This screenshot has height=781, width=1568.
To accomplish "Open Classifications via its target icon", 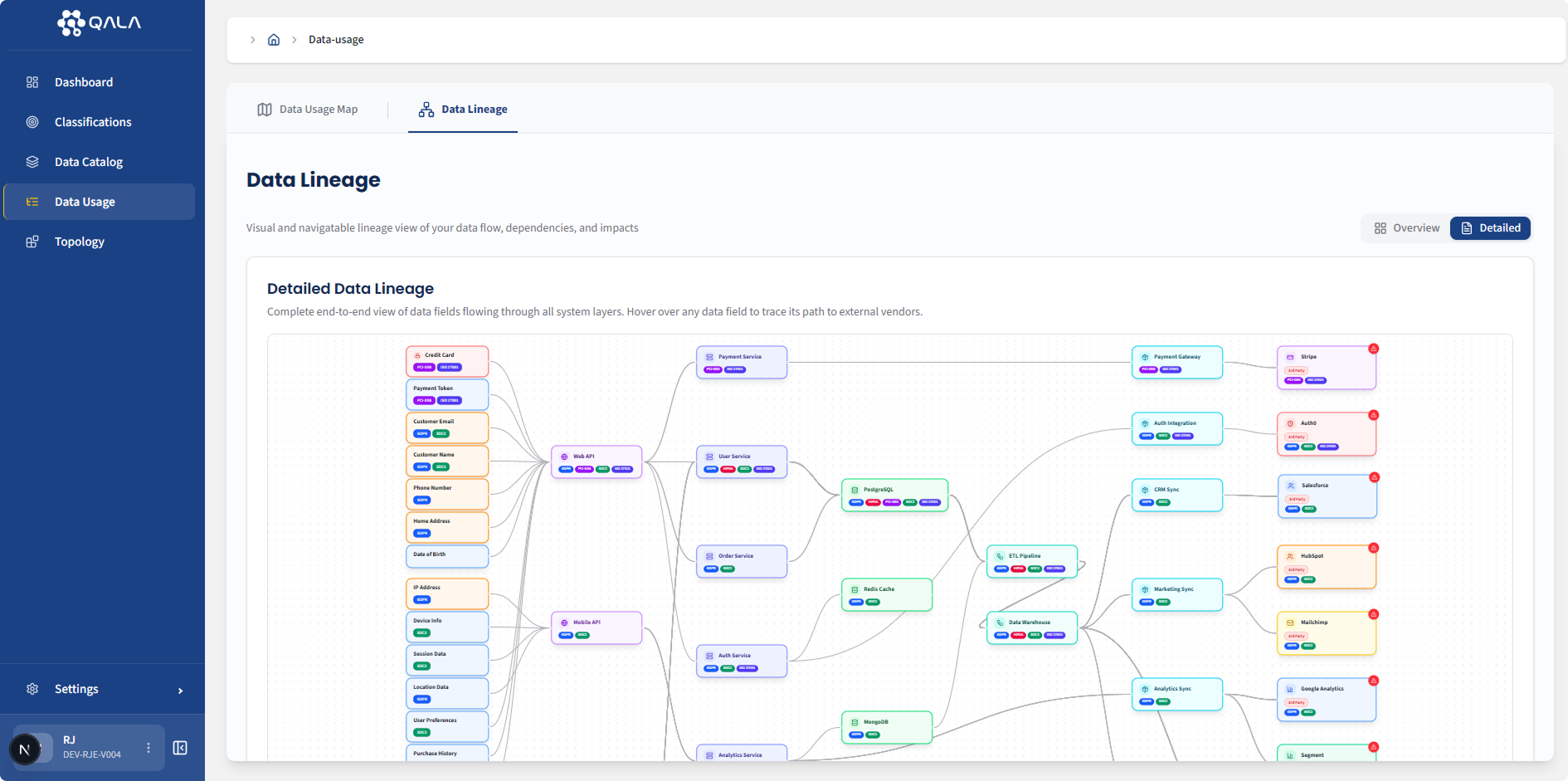I will click(32, 122).
